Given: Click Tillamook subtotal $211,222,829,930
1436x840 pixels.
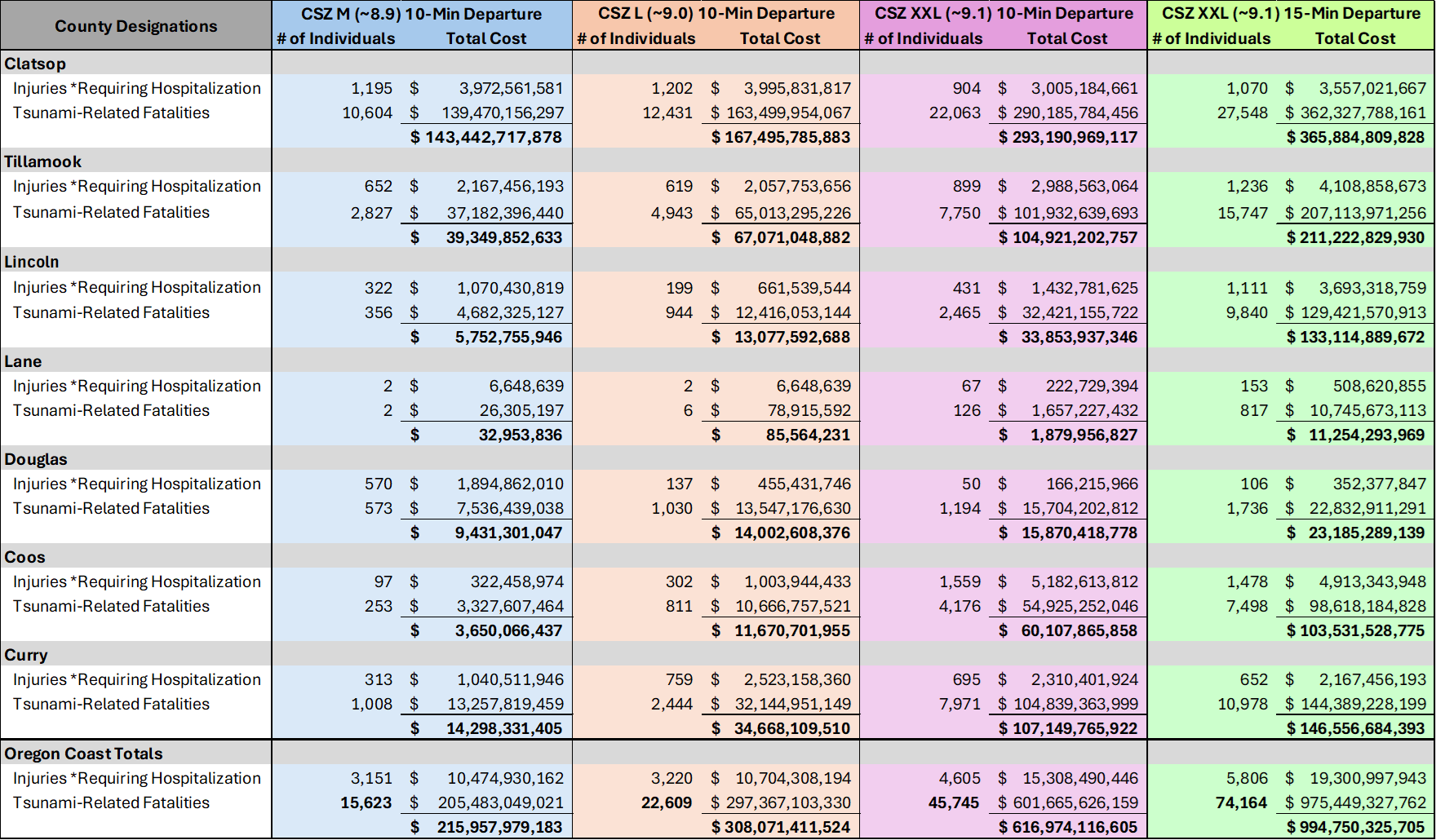Looking at the screenshot, I should (1355, 237).
